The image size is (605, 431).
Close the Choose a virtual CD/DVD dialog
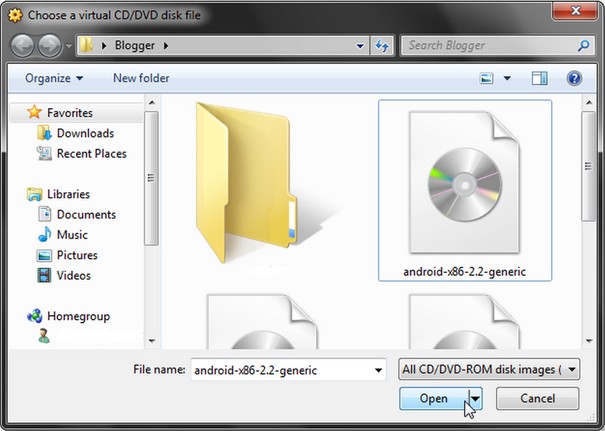[x=575, y=11]
